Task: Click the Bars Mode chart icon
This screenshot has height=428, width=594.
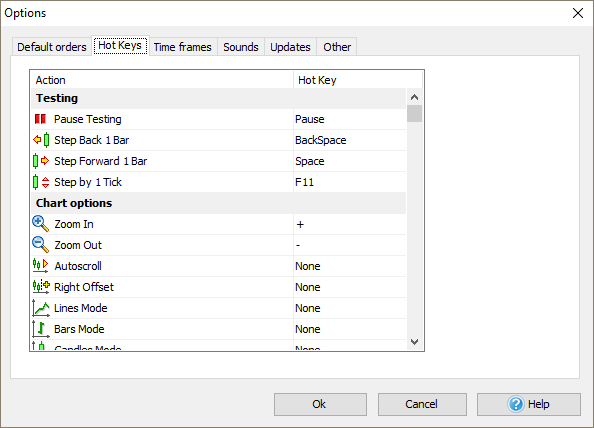Action: pos(41,329)
